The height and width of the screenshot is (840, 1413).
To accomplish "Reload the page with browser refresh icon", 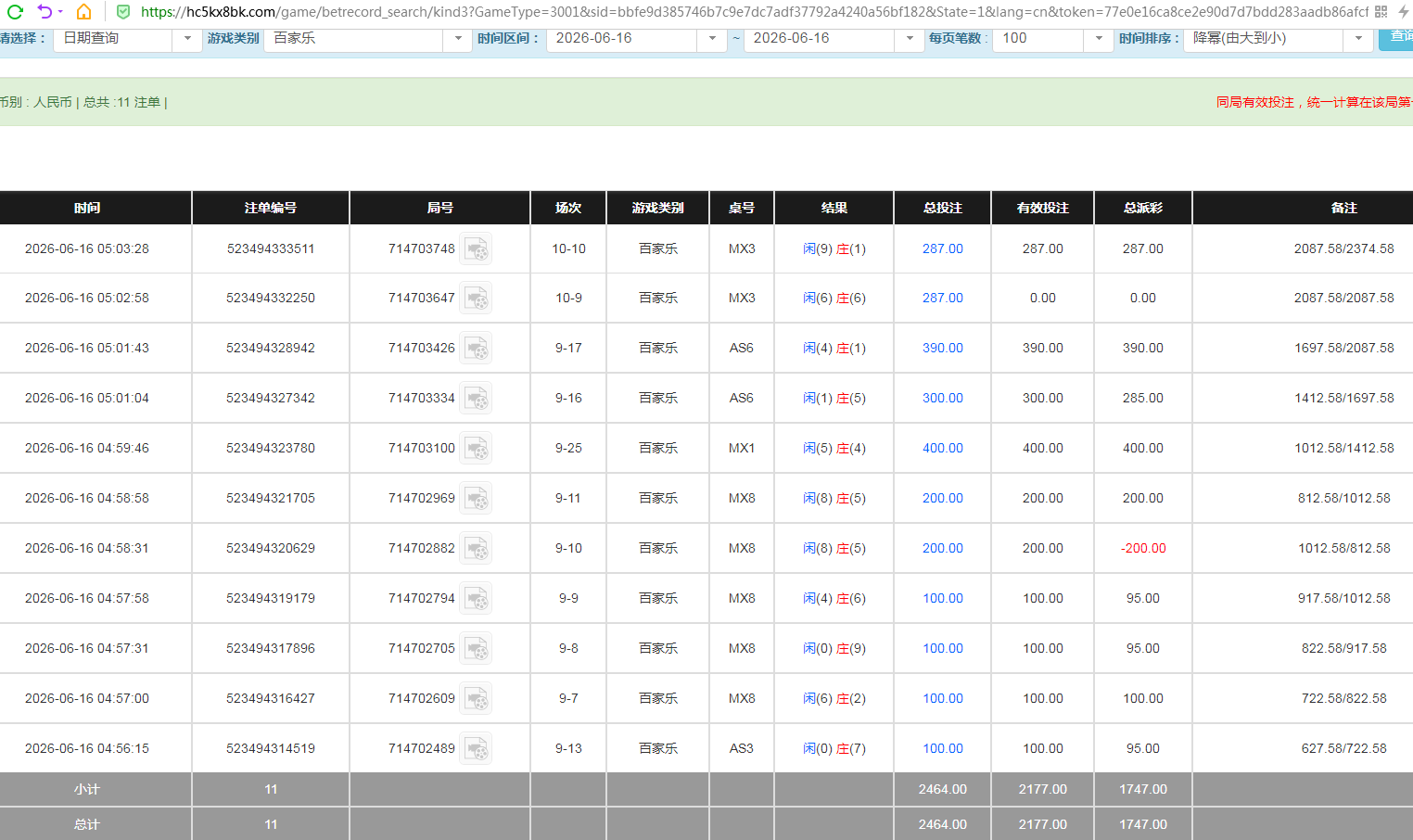I will pos(15,12).
